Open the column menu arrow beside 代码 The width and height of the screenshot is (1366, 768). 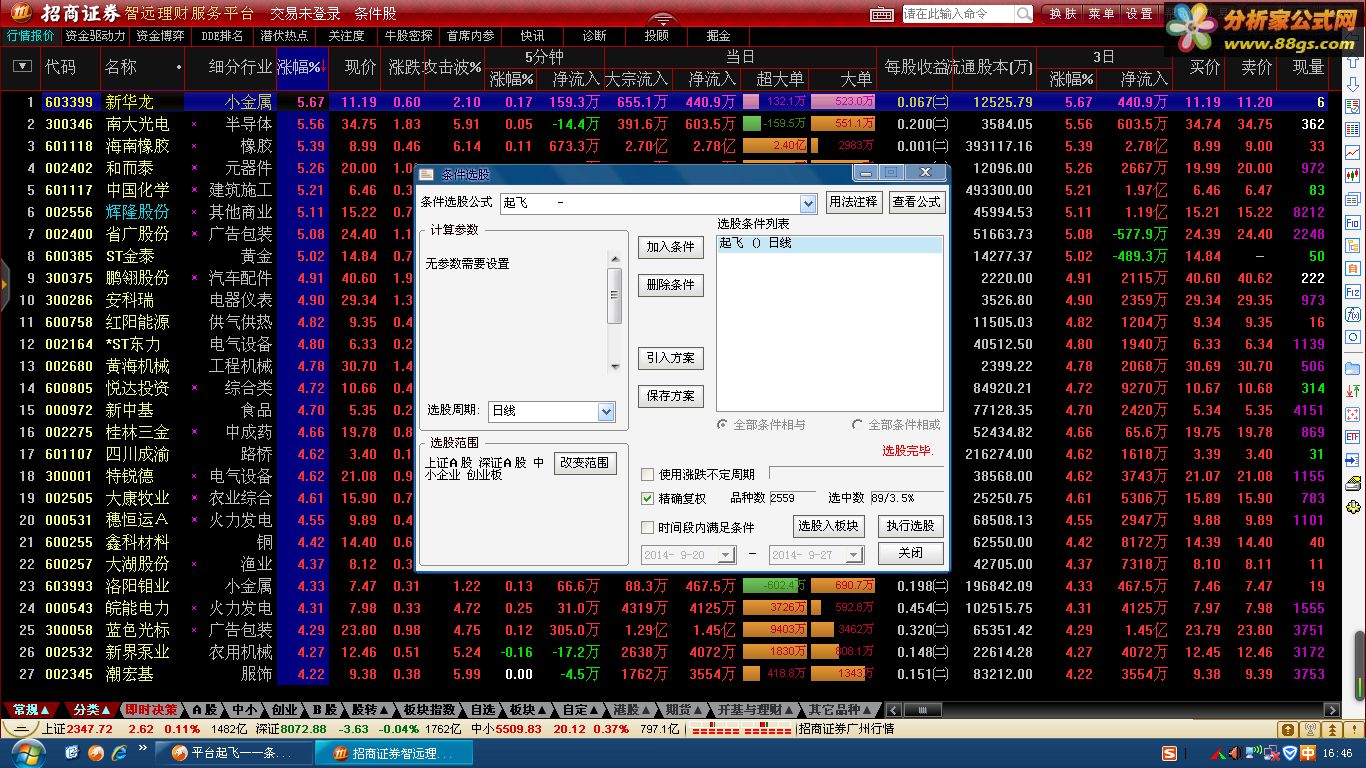[x=22, y=67]
